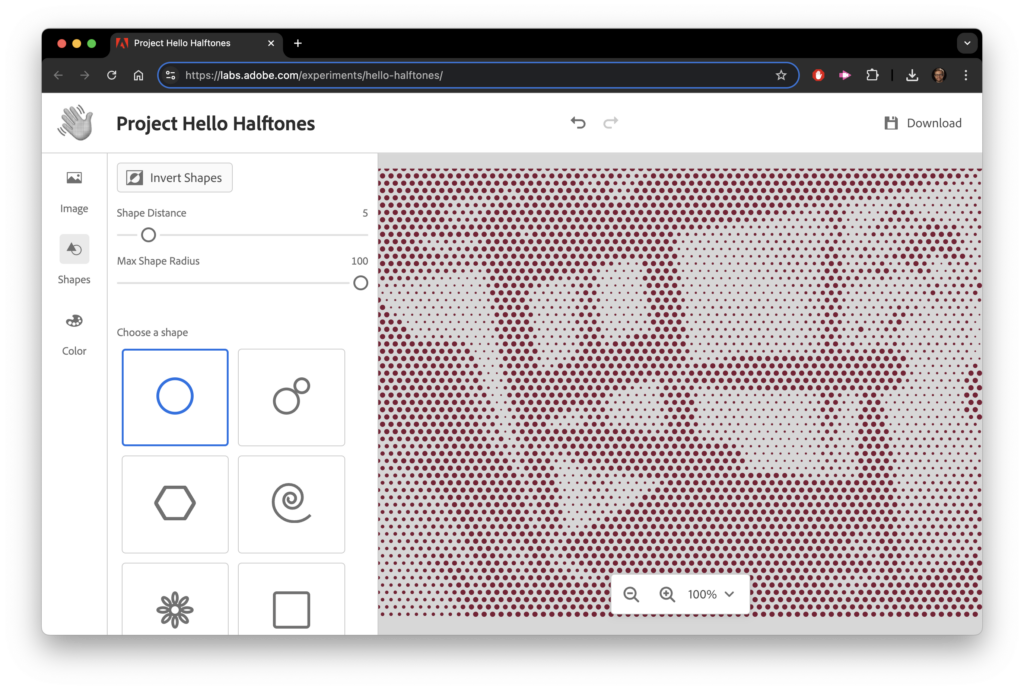Screen dimensions: 1024x690
Task: Open the 100% zoom level dropdown
Action: [711, 594]
